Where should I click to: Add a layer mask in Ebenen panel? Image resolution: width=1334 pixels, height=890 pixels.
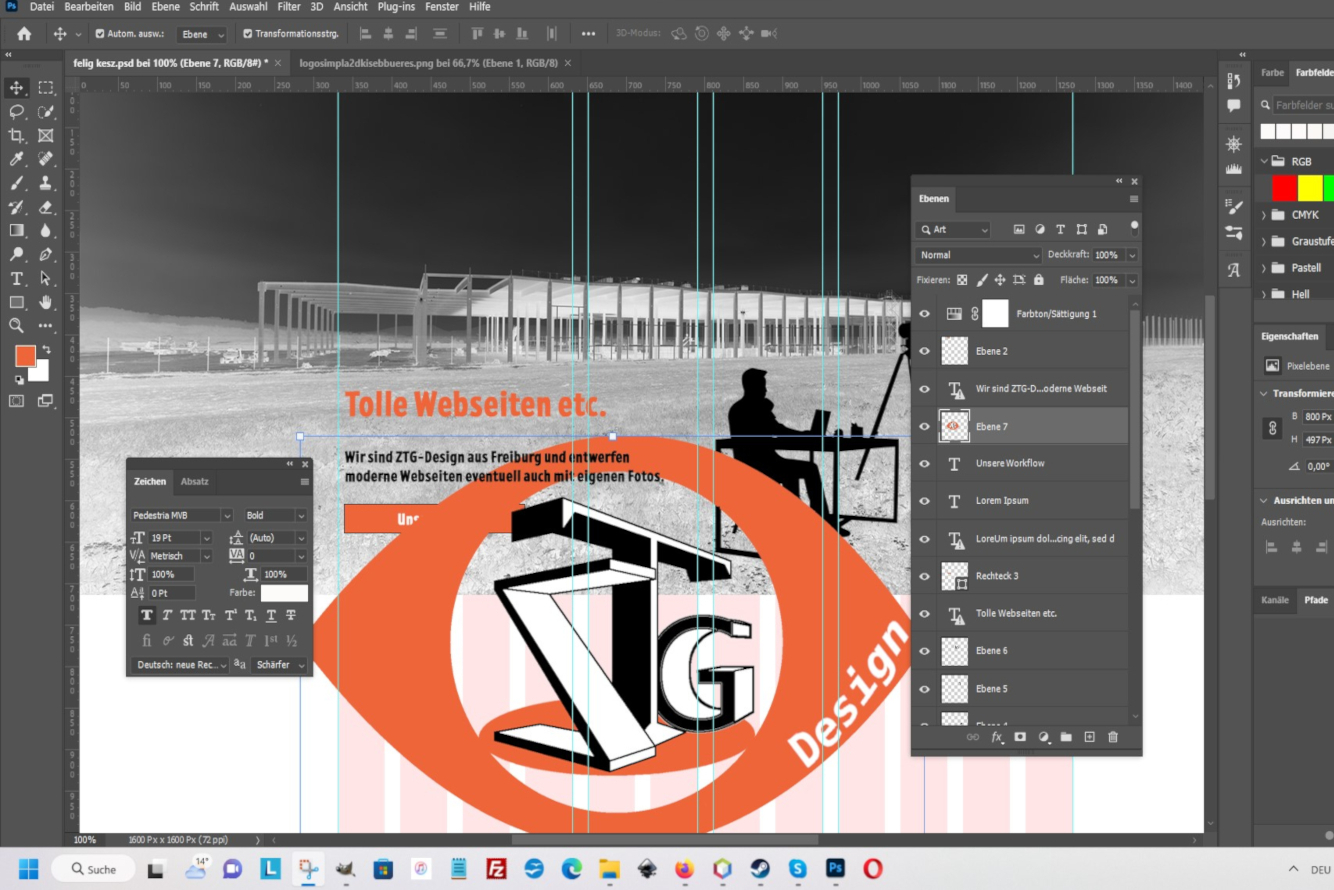1020,737
